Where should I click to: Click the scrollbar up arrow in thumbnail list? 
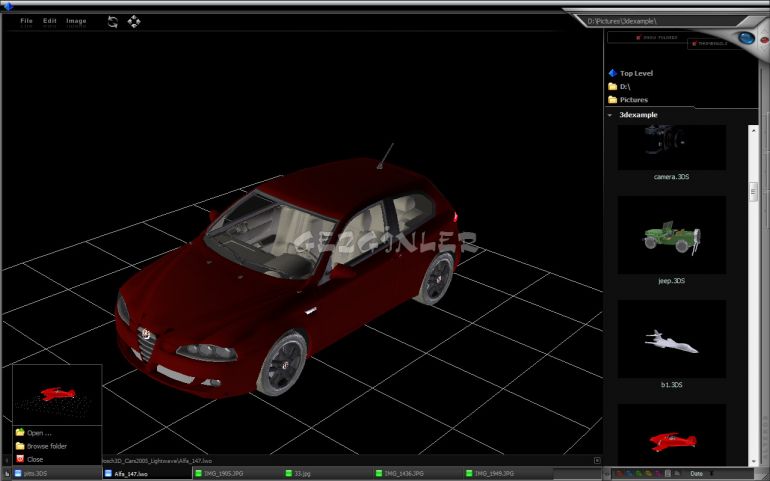[x=753, y=130]
